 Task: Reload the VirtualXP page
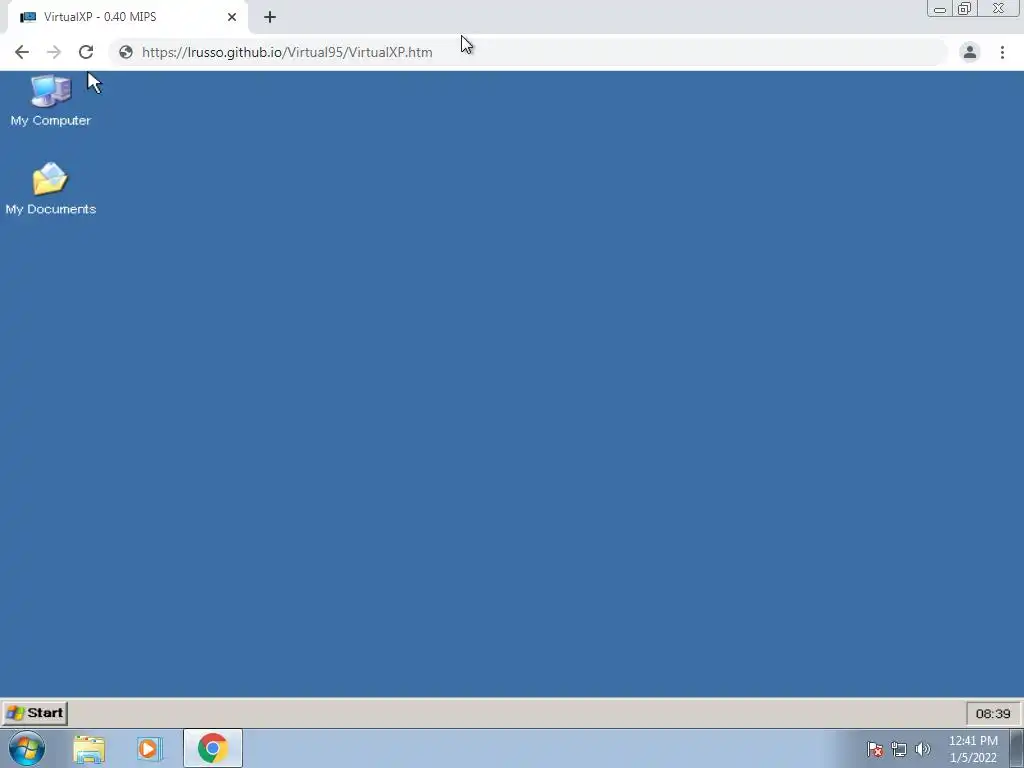tap(86, 52)
